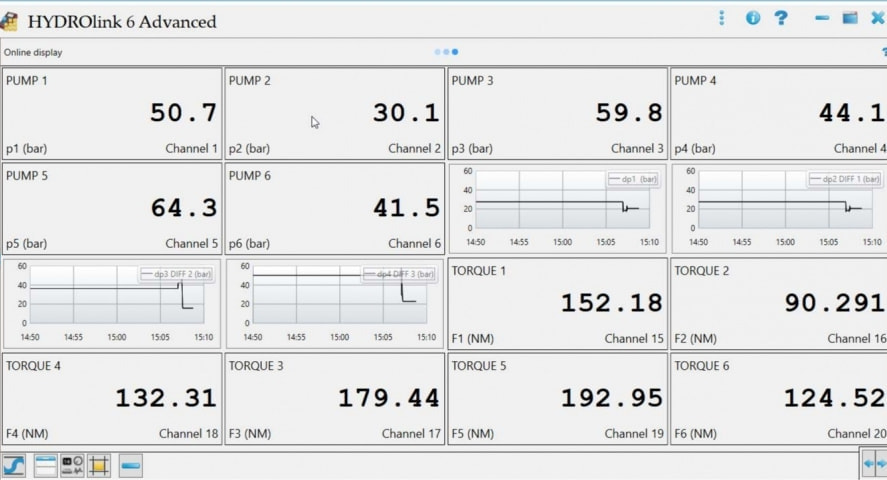Click the curve graph icon in bottom toolbar

pyautogui.click(x=14, y=465)
